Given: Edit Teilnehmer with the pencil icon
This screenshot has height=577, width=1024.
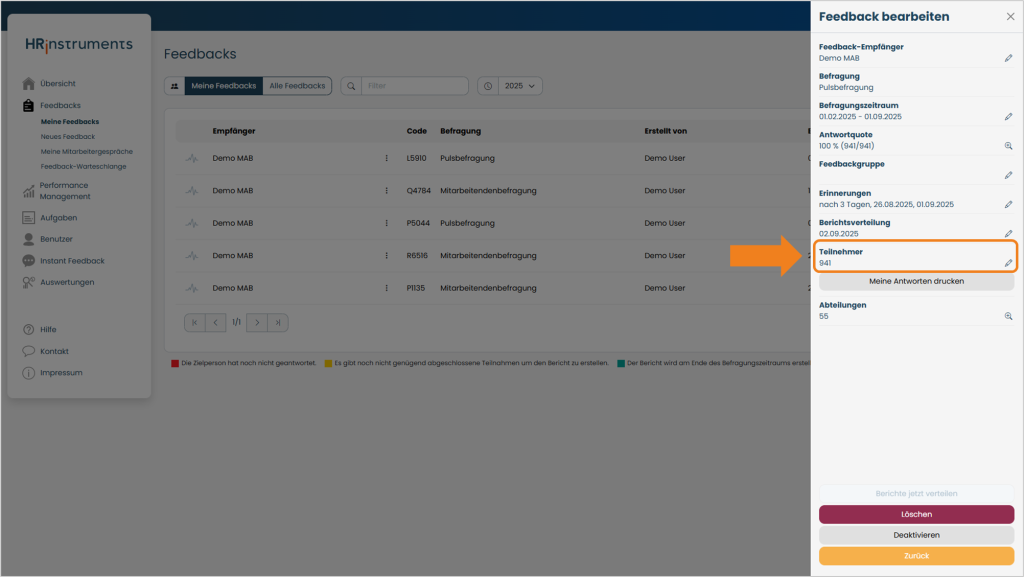Looking at the screenshot, I should [x=1008, y=263].
